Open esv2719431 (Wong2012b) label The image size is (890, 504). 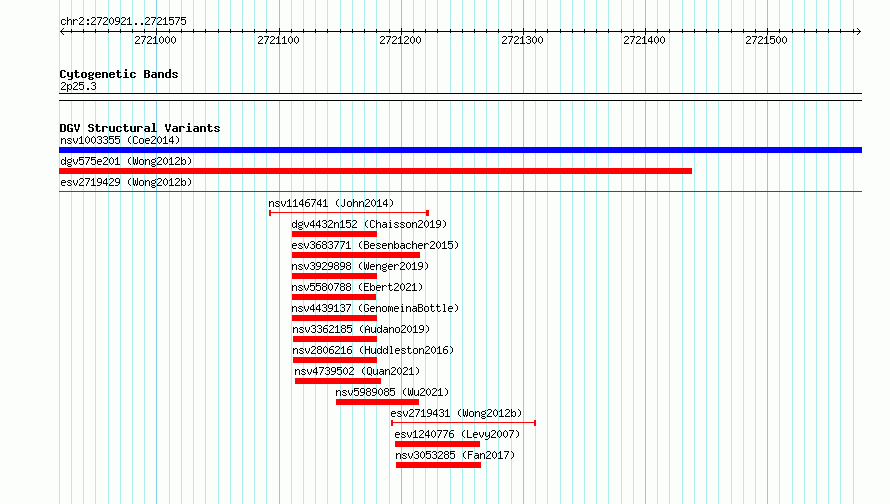tap(456, 413)
